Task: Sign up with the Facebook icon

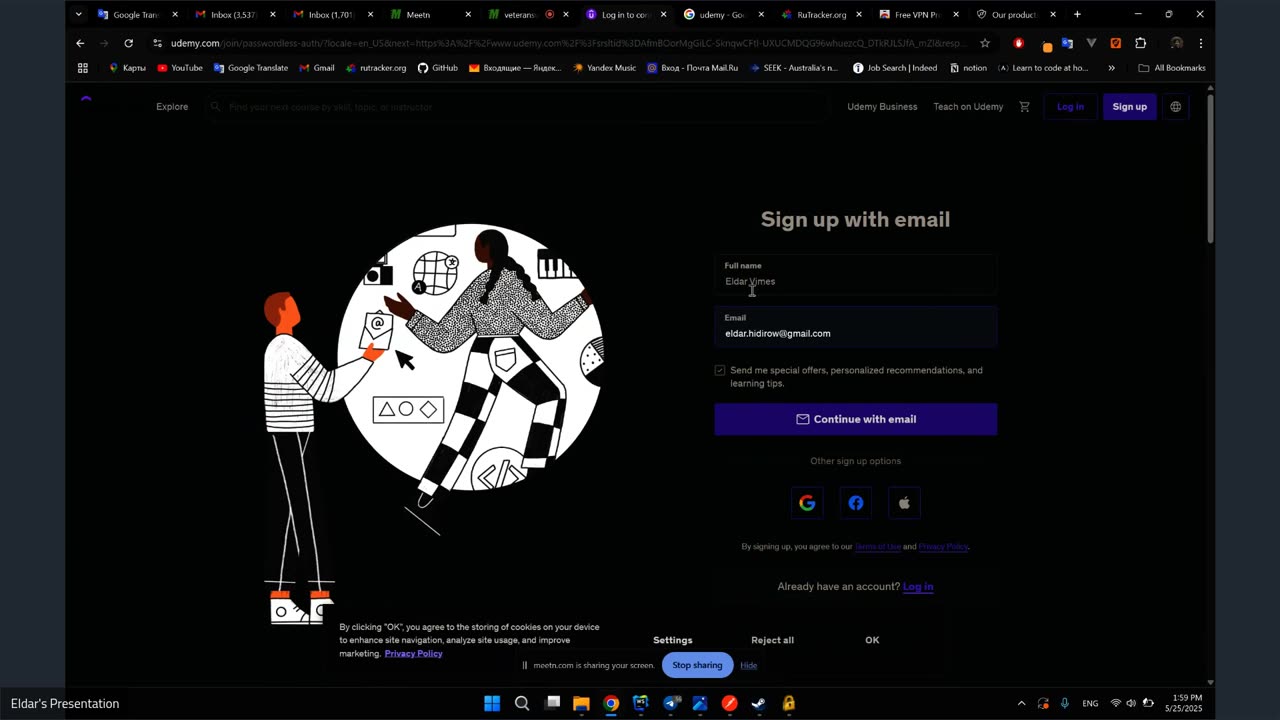Action: (x=856, y=503)
